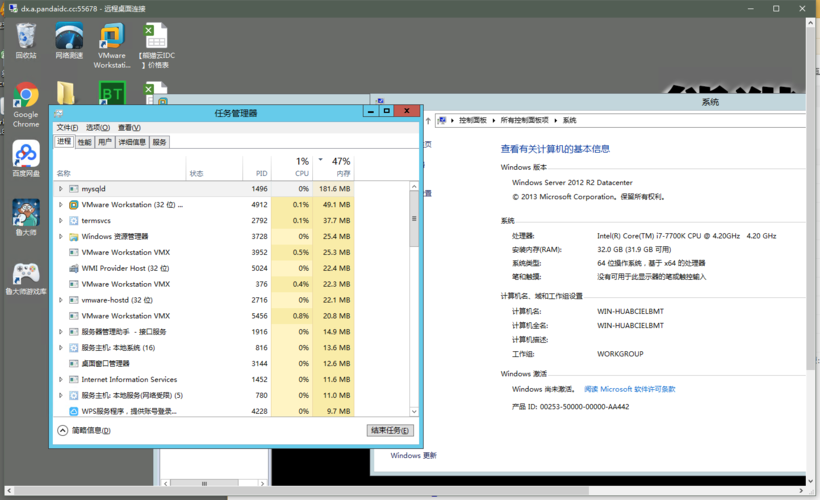Open the 查看(V) menu in Task Manager
Image resolution: width=820 pixels, height=500 pixels.
(129, 128)
